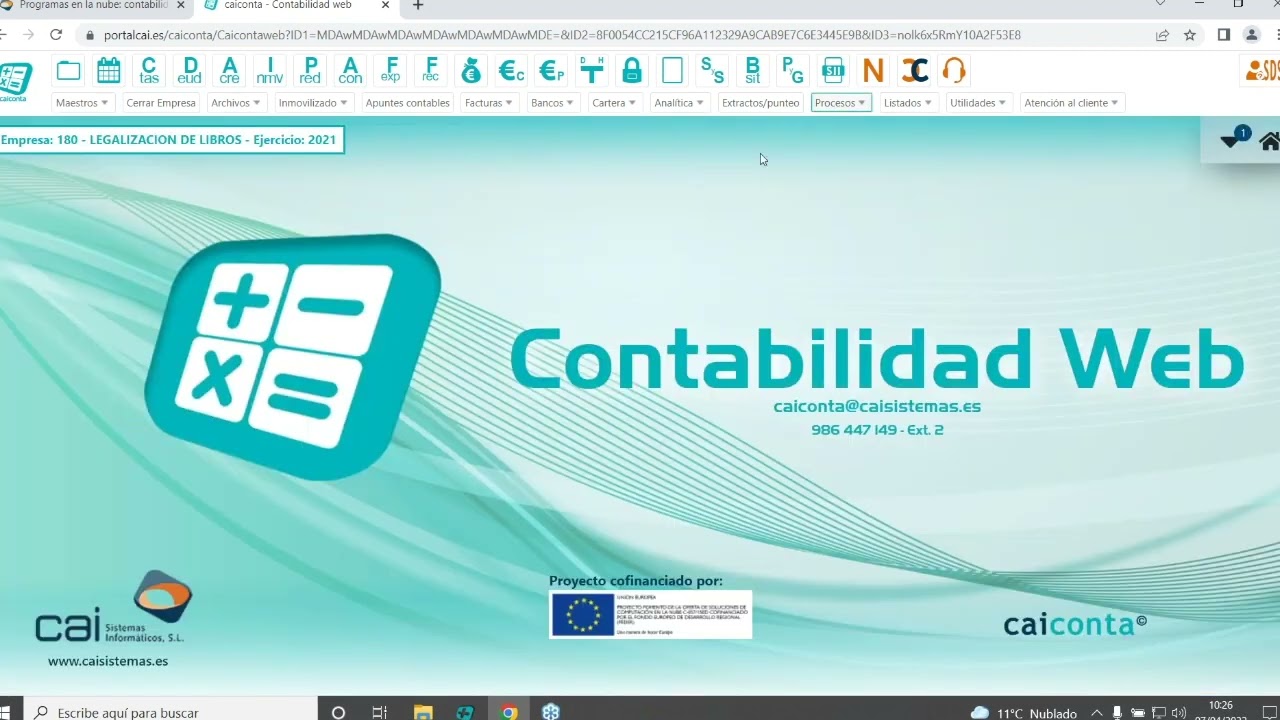Click the D-H T-account icon
Viewport: 1280px width, 720px height.
tap(592, 71)
